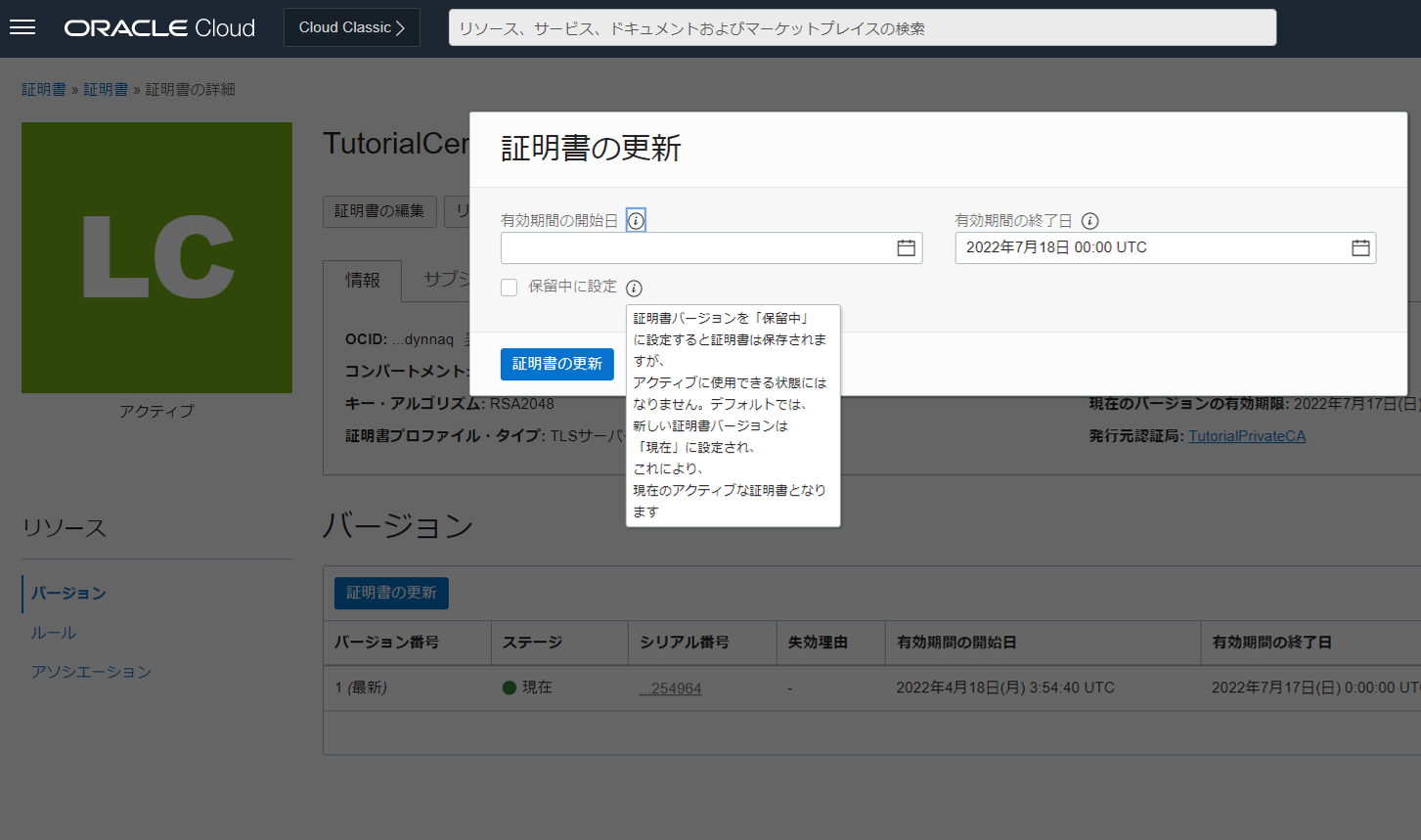Select ルール in the resources list
The image size is (1421, 840).
point(54,633)
